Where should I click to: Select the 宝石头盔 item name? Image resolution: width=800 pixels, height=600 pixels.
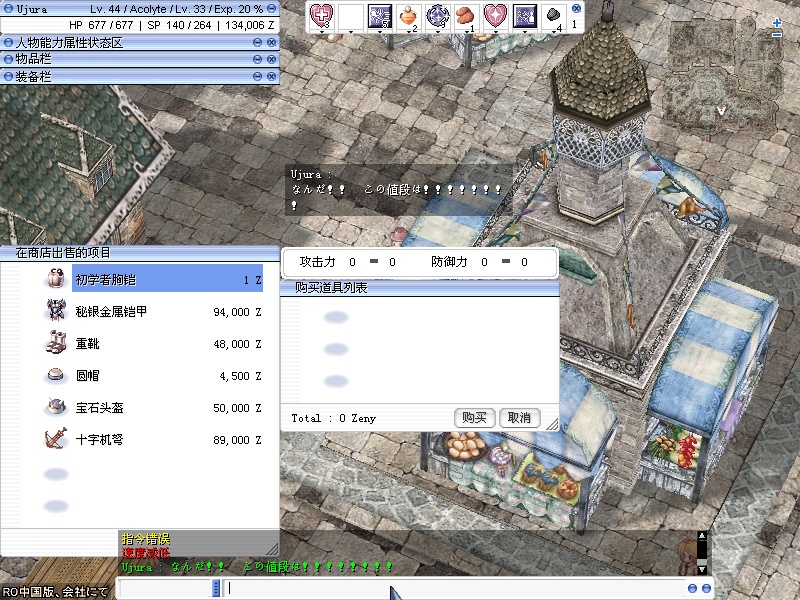pyautogui.click(x=99, y=408)
